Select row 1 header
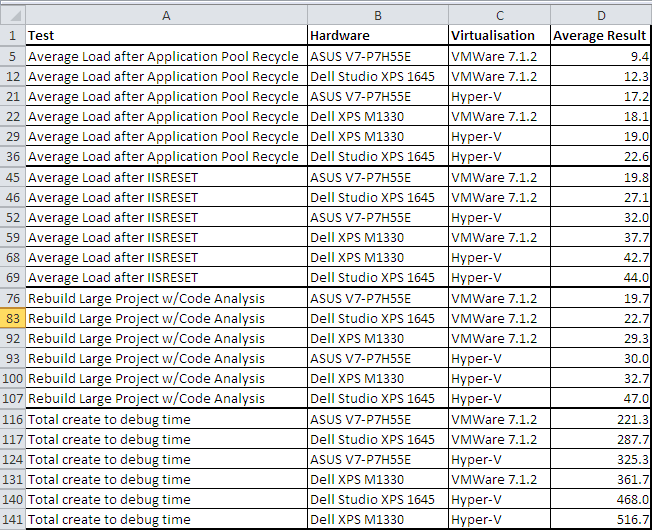 [x=12, y=35]
